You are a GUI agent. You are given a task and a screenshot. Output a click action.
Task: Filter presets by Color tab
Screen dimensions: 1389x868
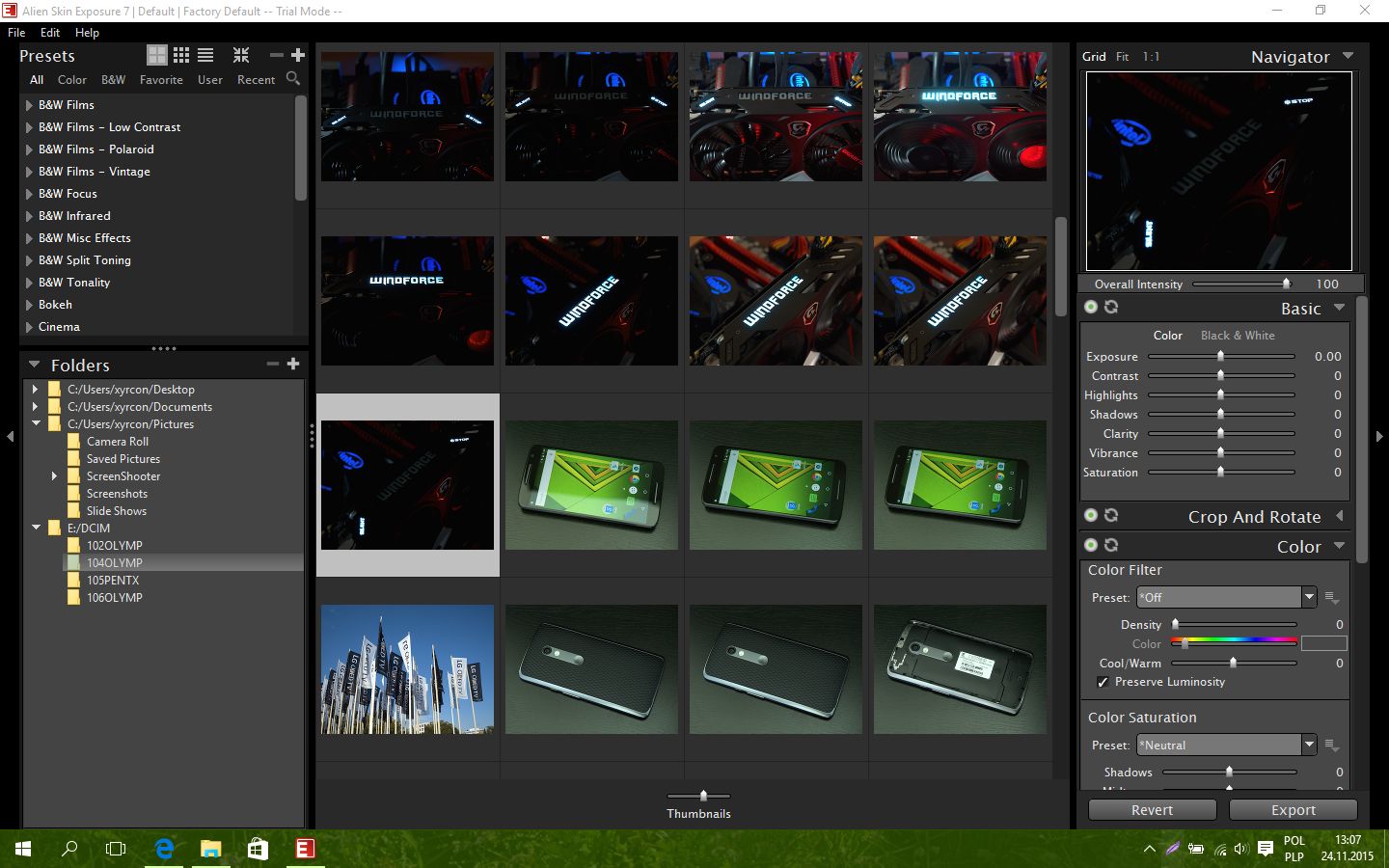(72, 80)
